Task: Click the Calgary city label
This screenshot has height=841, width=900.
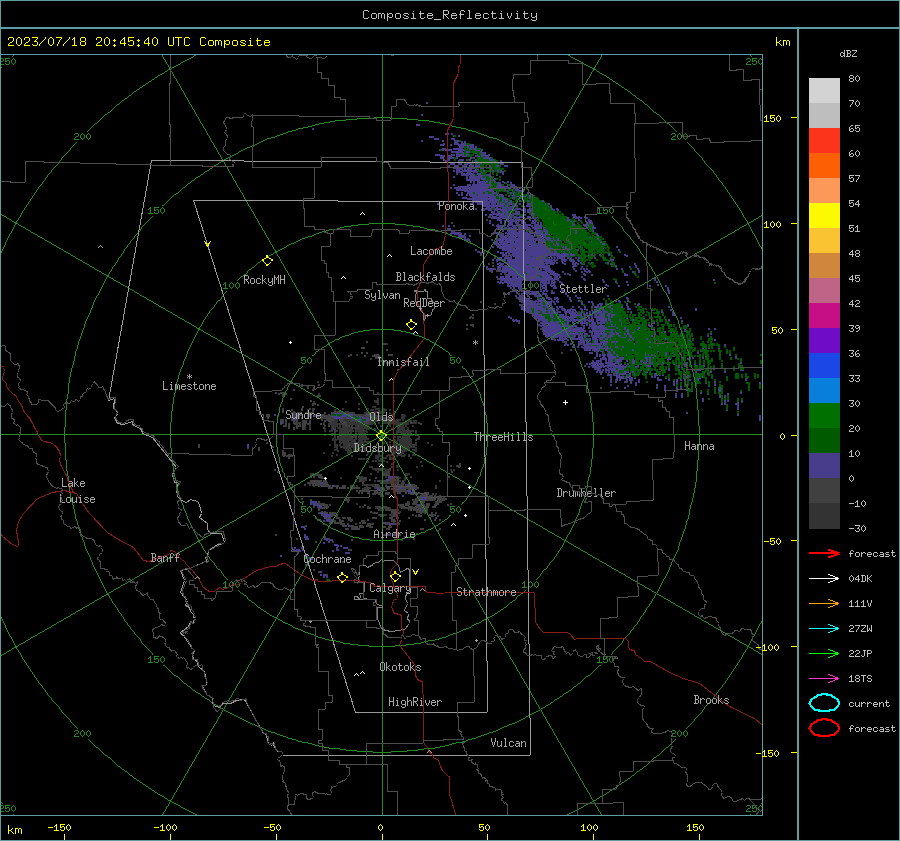Action: pyautogui.click(x=390, y=588)
